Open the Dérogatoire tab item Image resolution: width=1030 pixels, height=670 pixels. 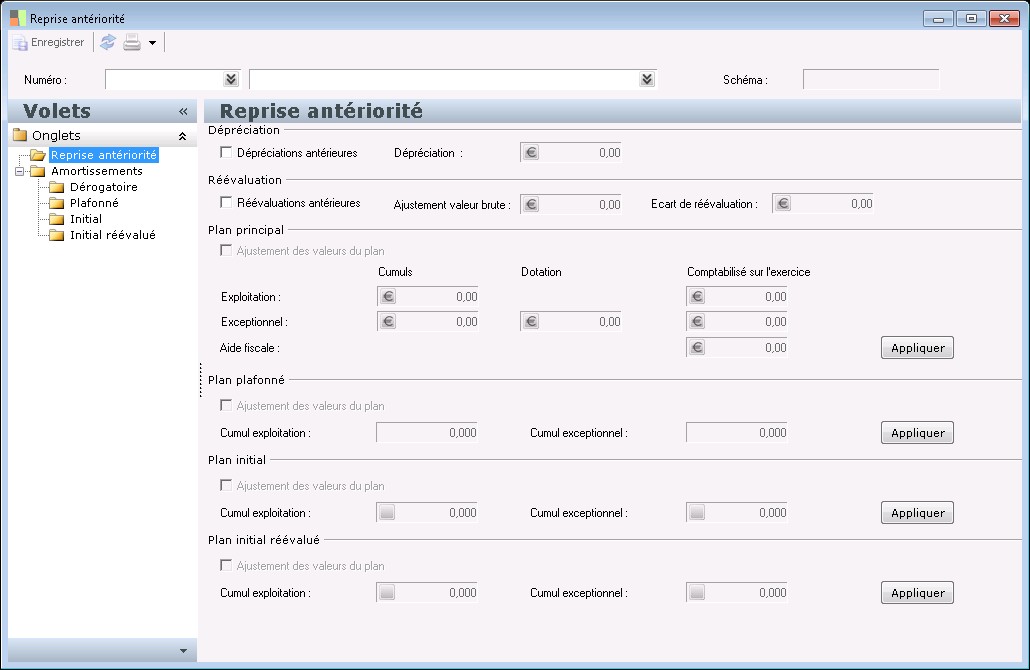pos(104,187)
